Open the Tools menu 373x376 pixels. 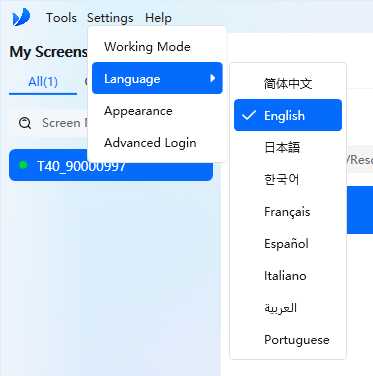61,18
